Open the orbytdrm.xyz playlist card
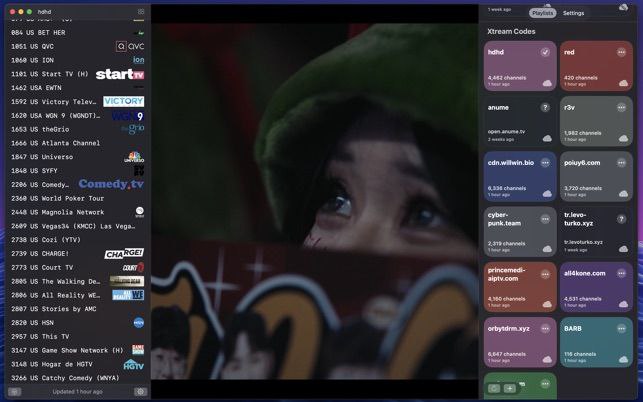Viewport: 643px width, 402px height. pyautogui.click(x=519, y=342)
